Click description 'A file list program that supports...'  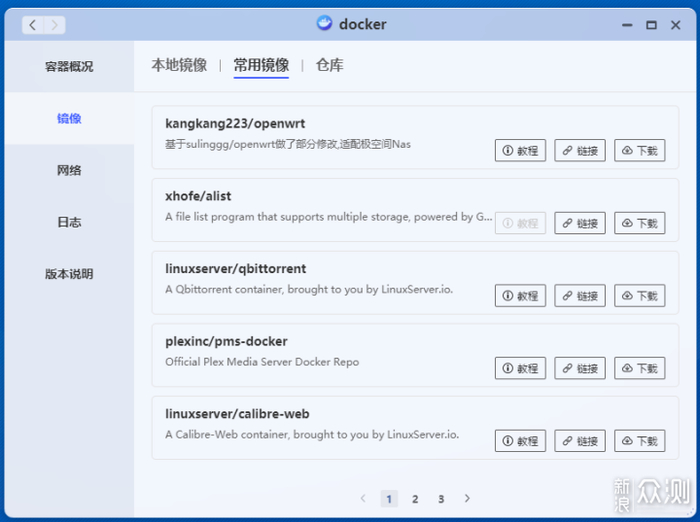[x=329, y=217]
